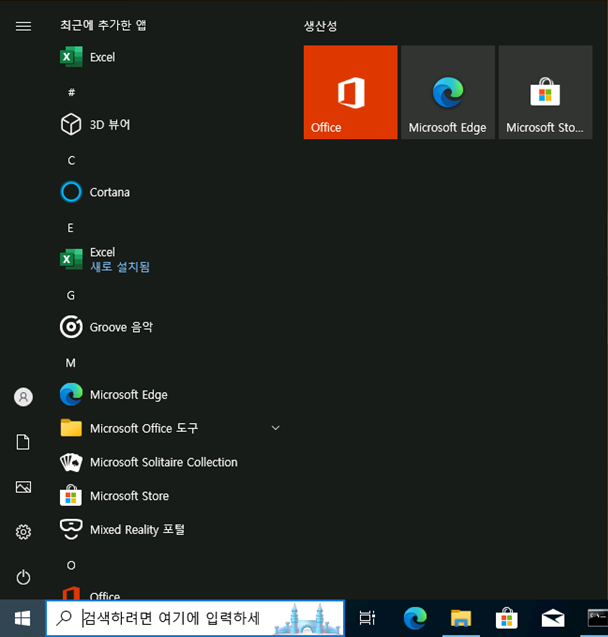
Task: Click the Windows Start button
Action: pyautogui.click(x=22, y=618)
